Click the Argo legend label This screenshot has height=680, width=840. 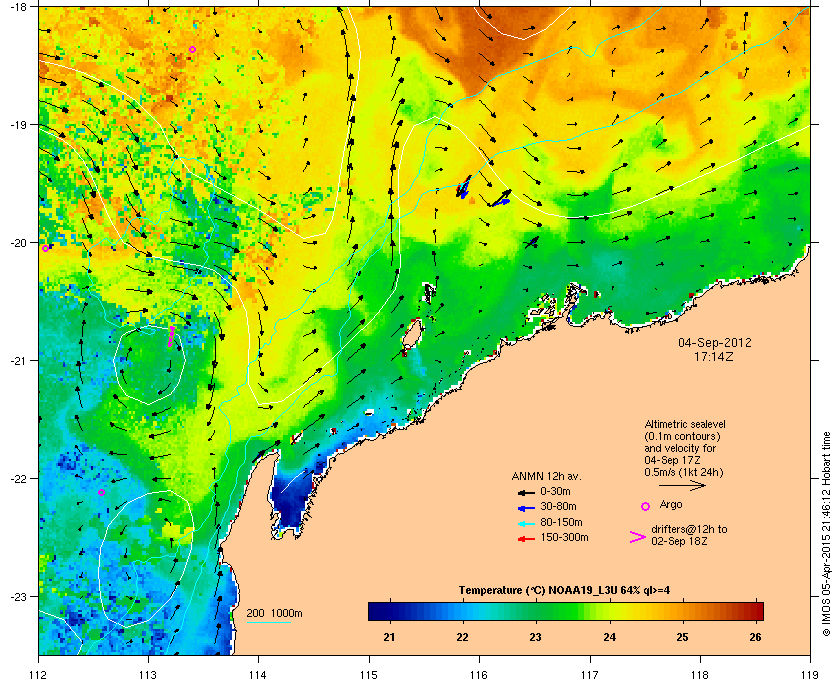671,504
